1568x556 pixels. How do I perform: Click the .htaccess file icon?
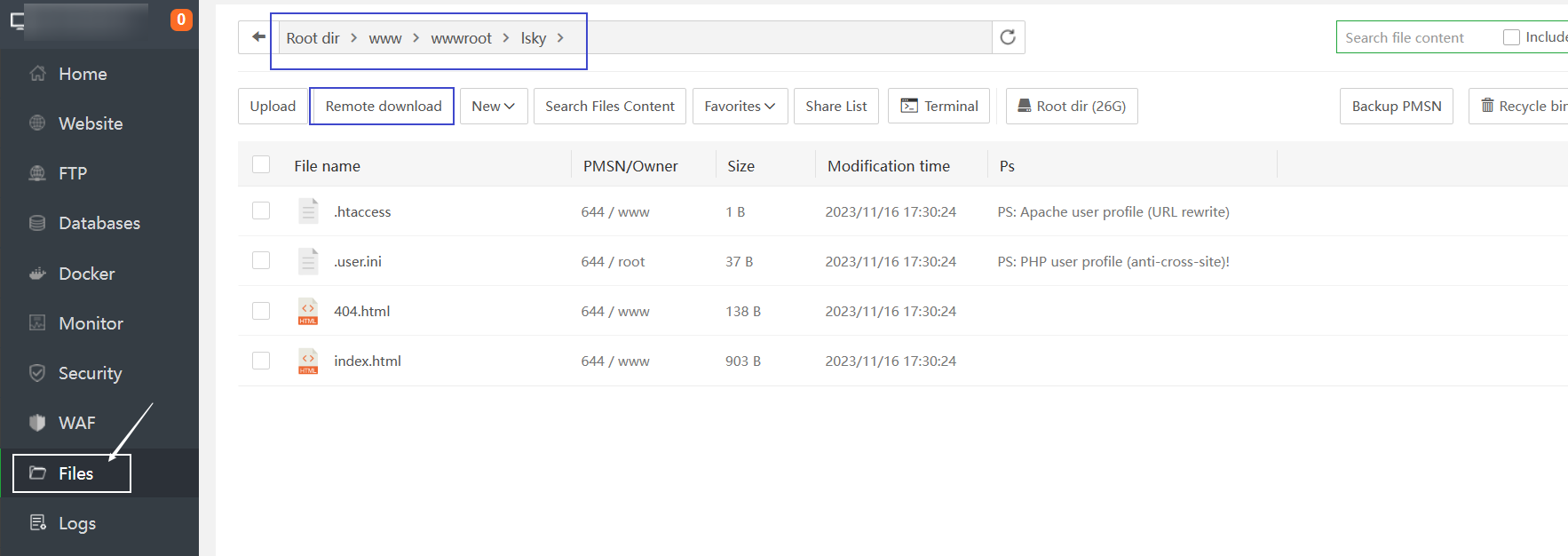[308, 211]
